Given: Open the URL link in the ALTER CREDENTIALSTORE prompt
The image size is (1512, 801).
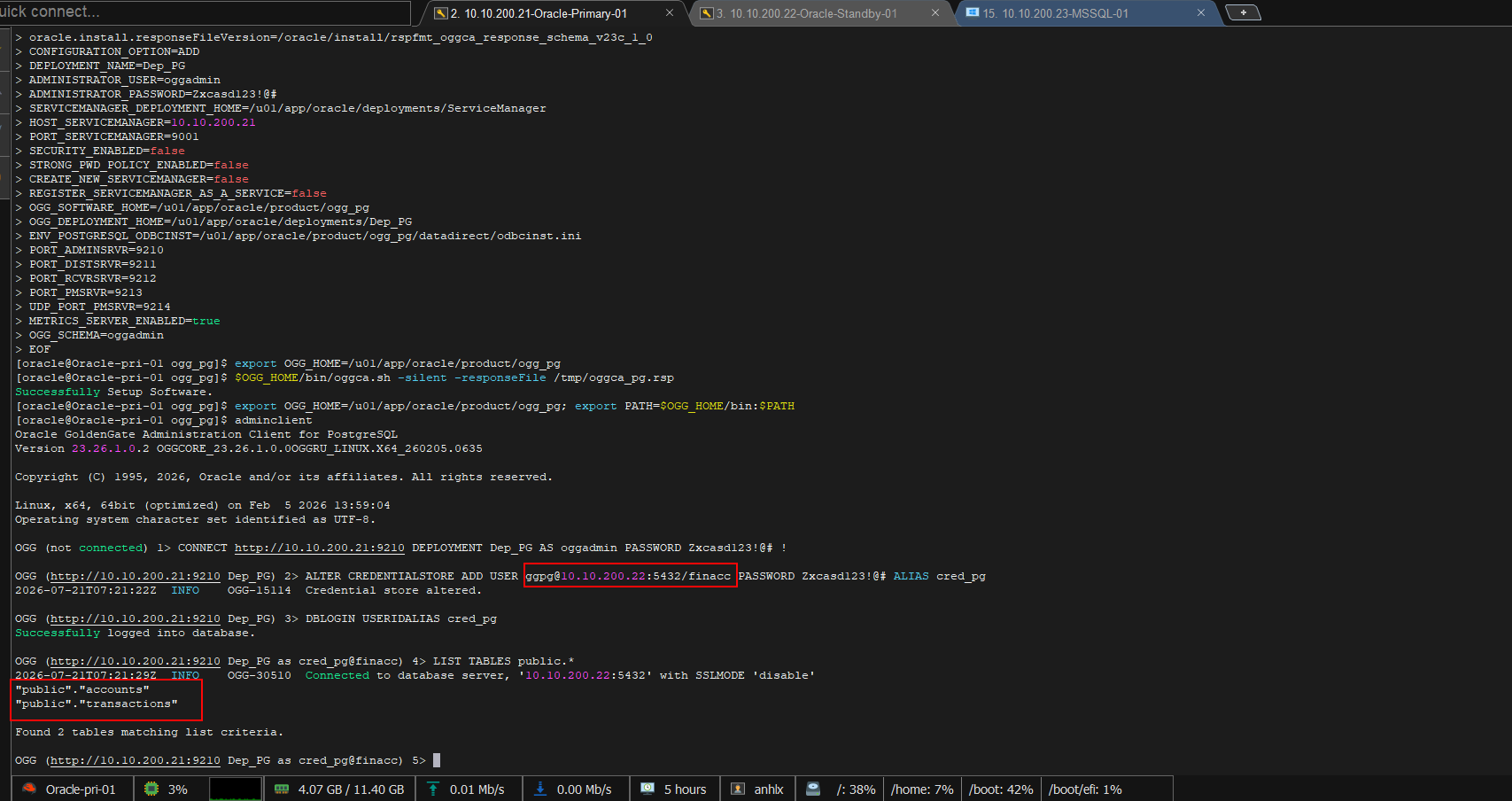Looking at the screenshot, I should pyautogui.click(x=136, y=576).
